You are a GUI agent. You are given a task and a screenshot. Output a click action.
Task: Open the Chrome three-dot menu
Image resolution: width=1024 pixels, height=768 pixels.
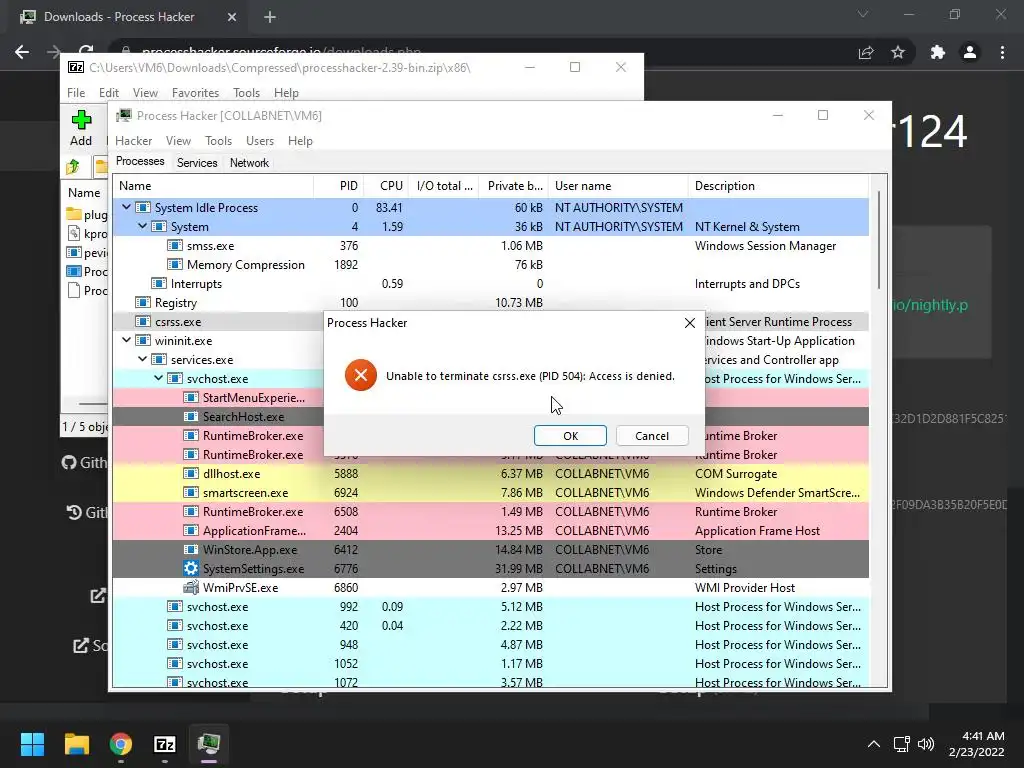[1002, 52]
